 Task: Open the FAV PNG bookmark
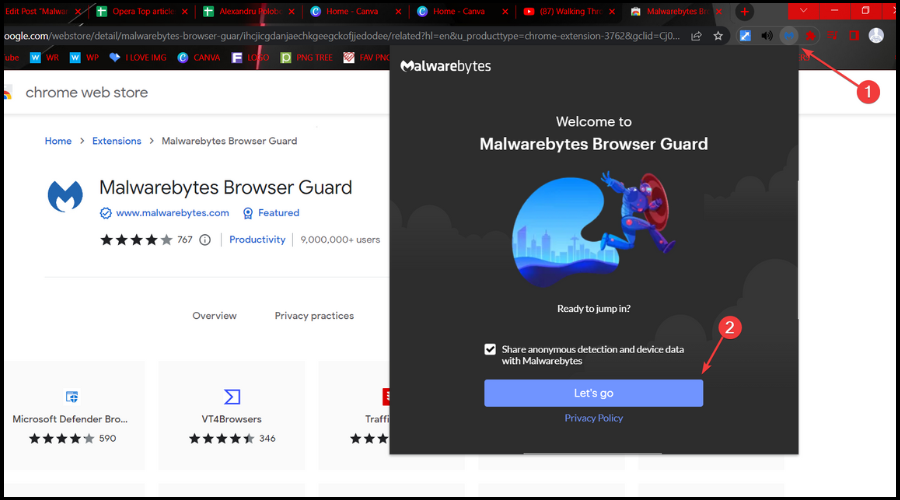(368, 57)
